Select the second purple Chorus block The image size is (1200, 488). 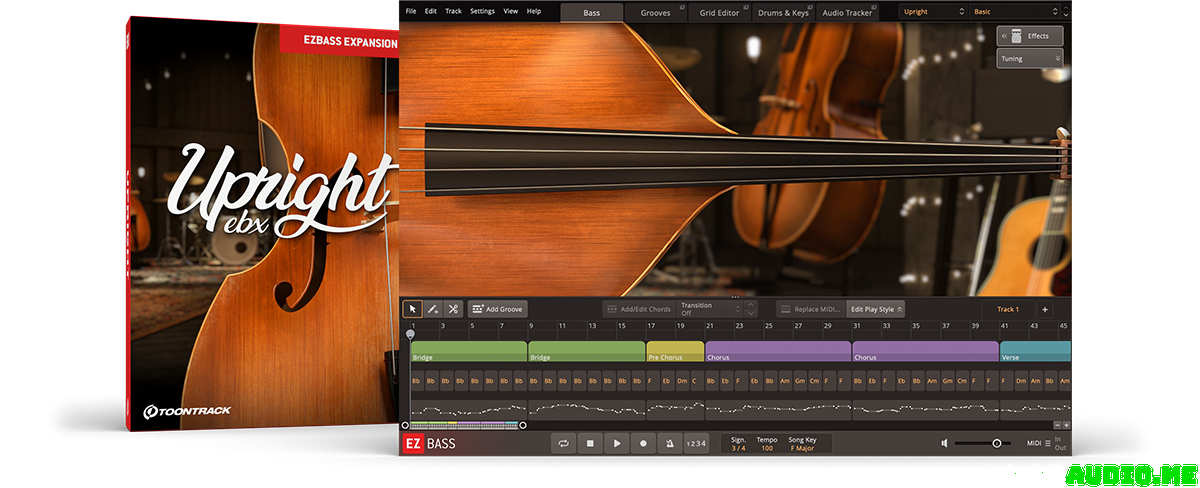pos(925,351)
